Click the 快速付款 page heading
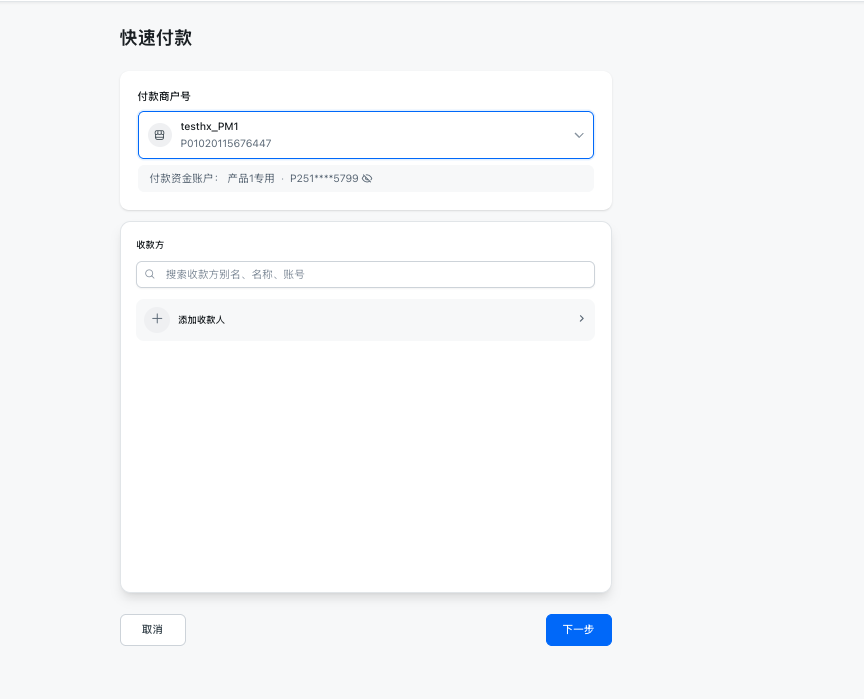Screen dimensions: 864x699 156,38
